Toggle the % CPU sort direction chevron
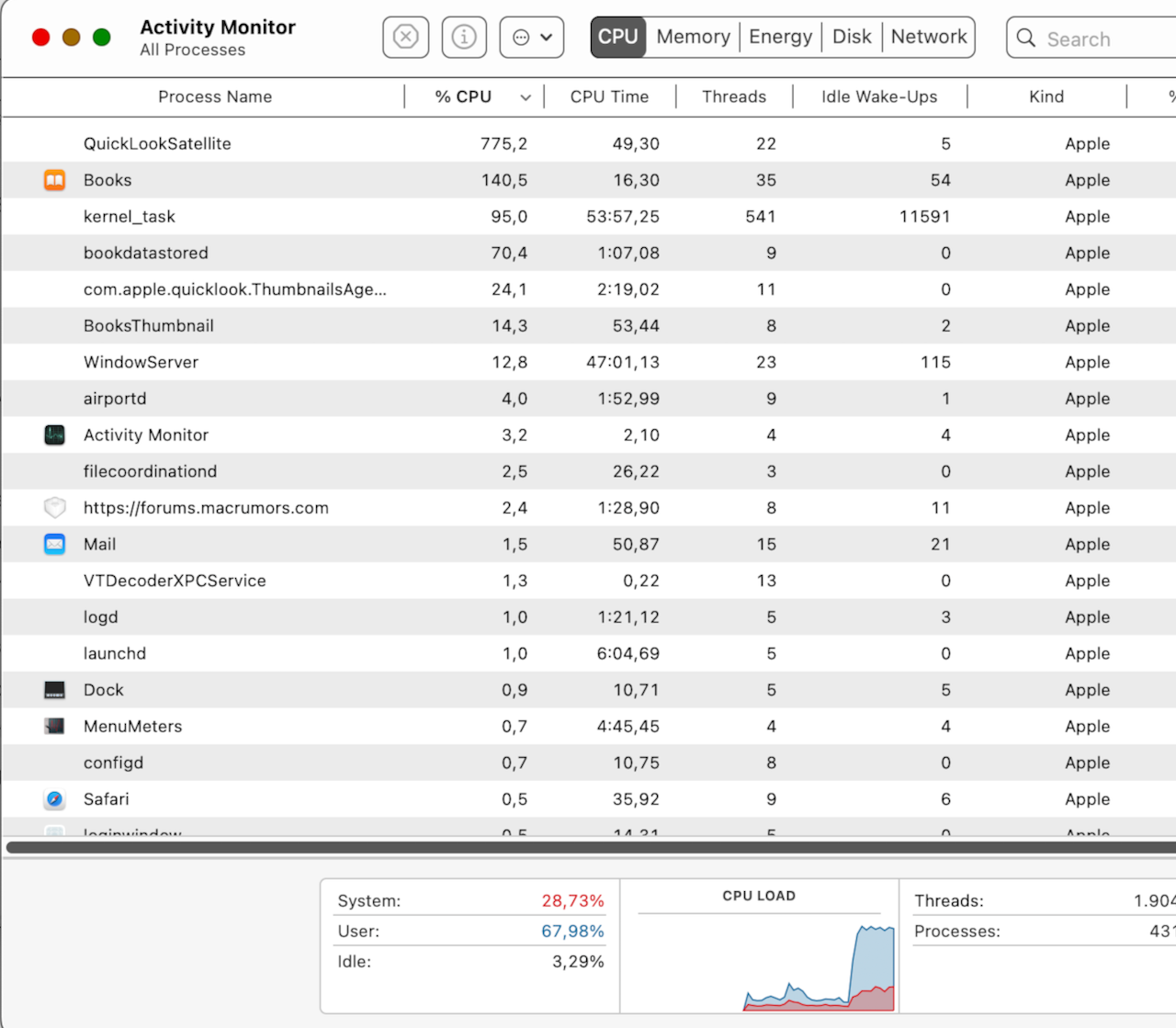This screenshot has width=1176, height=1028. 526,97
